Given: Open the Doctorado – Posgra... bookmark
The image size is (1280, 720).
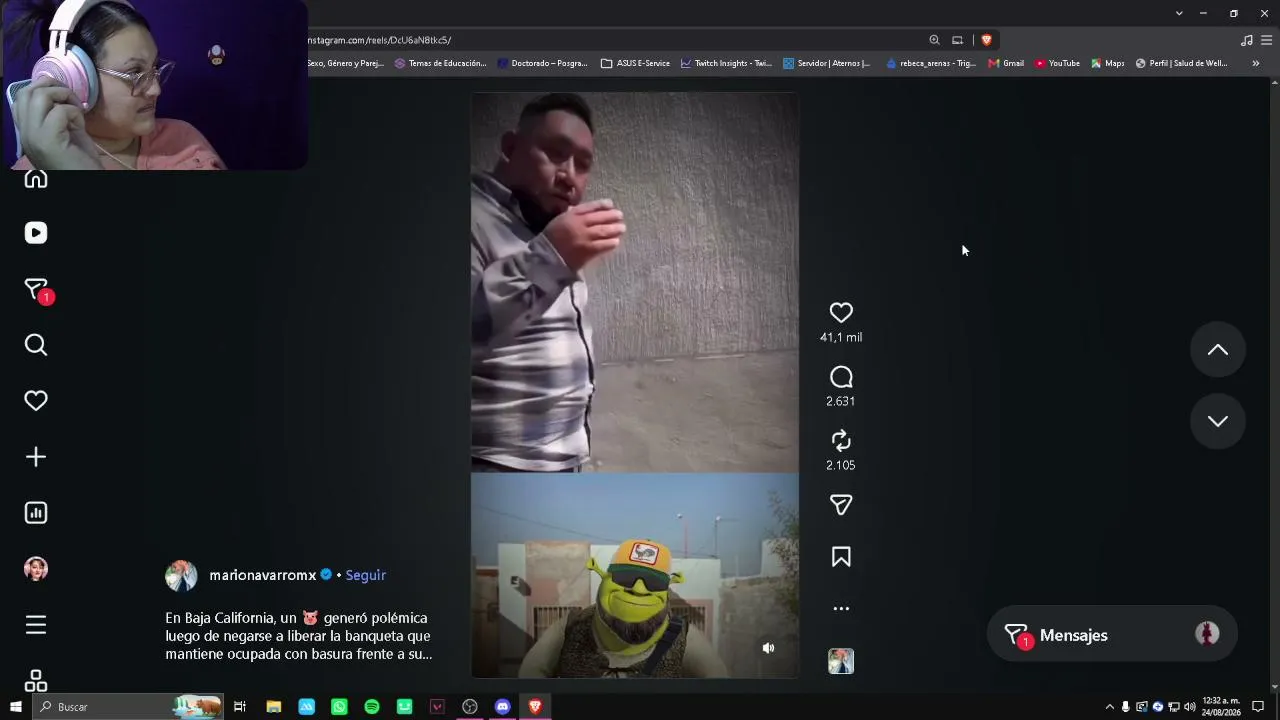Looking at the screenshot, I should 542,63.
